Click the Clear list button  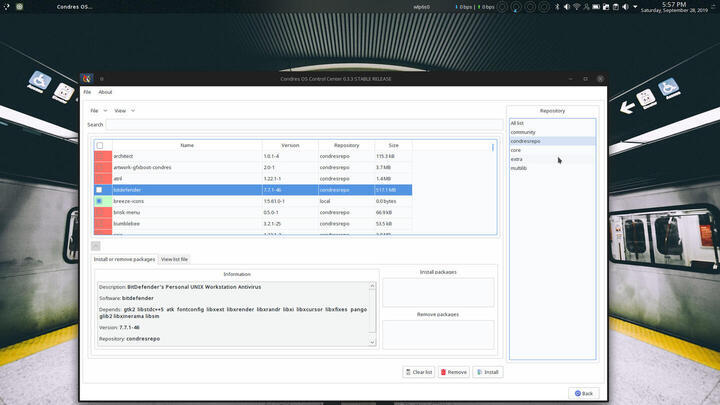418,372
